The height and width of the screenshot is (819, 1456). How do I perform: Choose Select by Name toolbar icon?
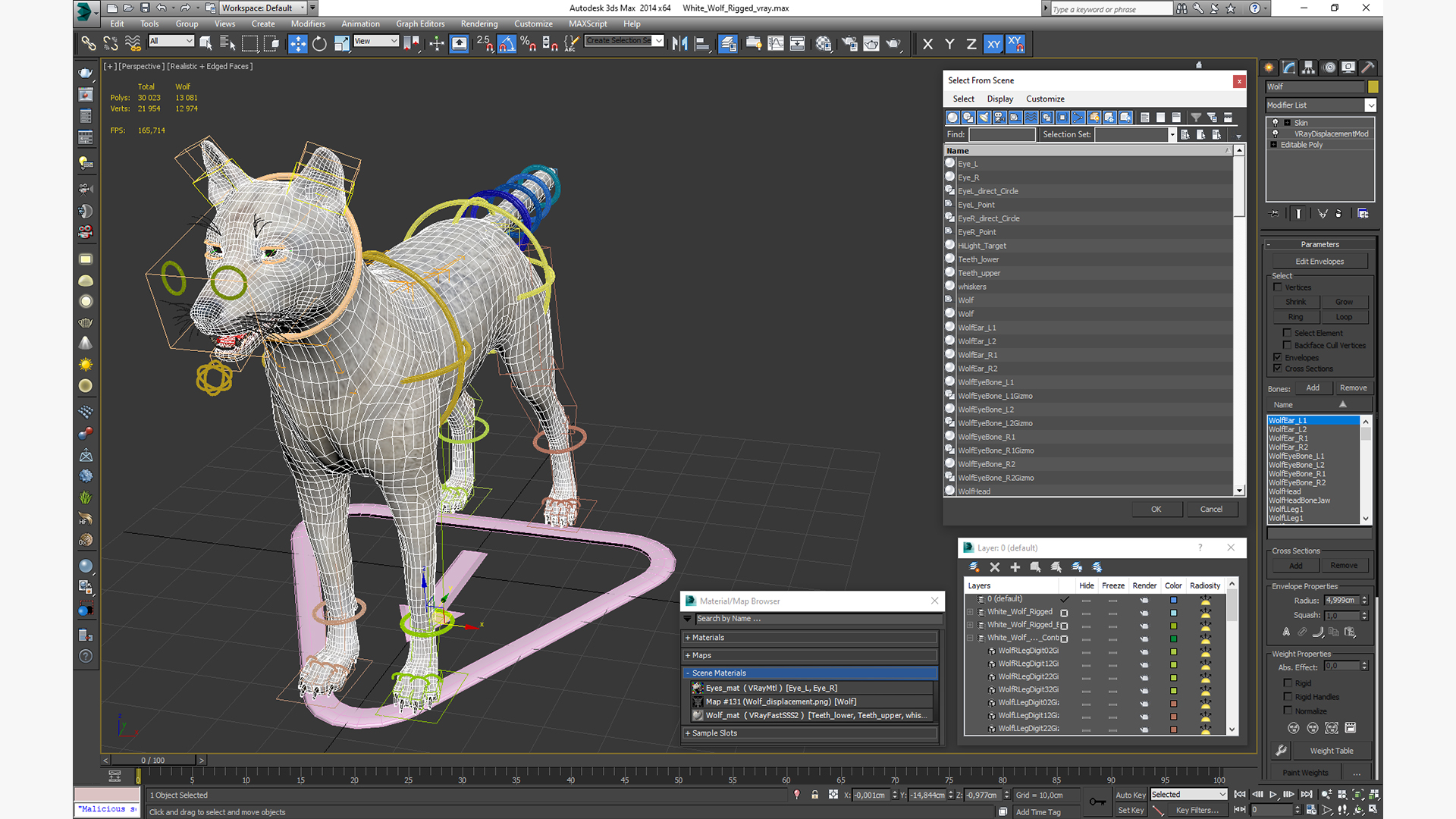227,44
